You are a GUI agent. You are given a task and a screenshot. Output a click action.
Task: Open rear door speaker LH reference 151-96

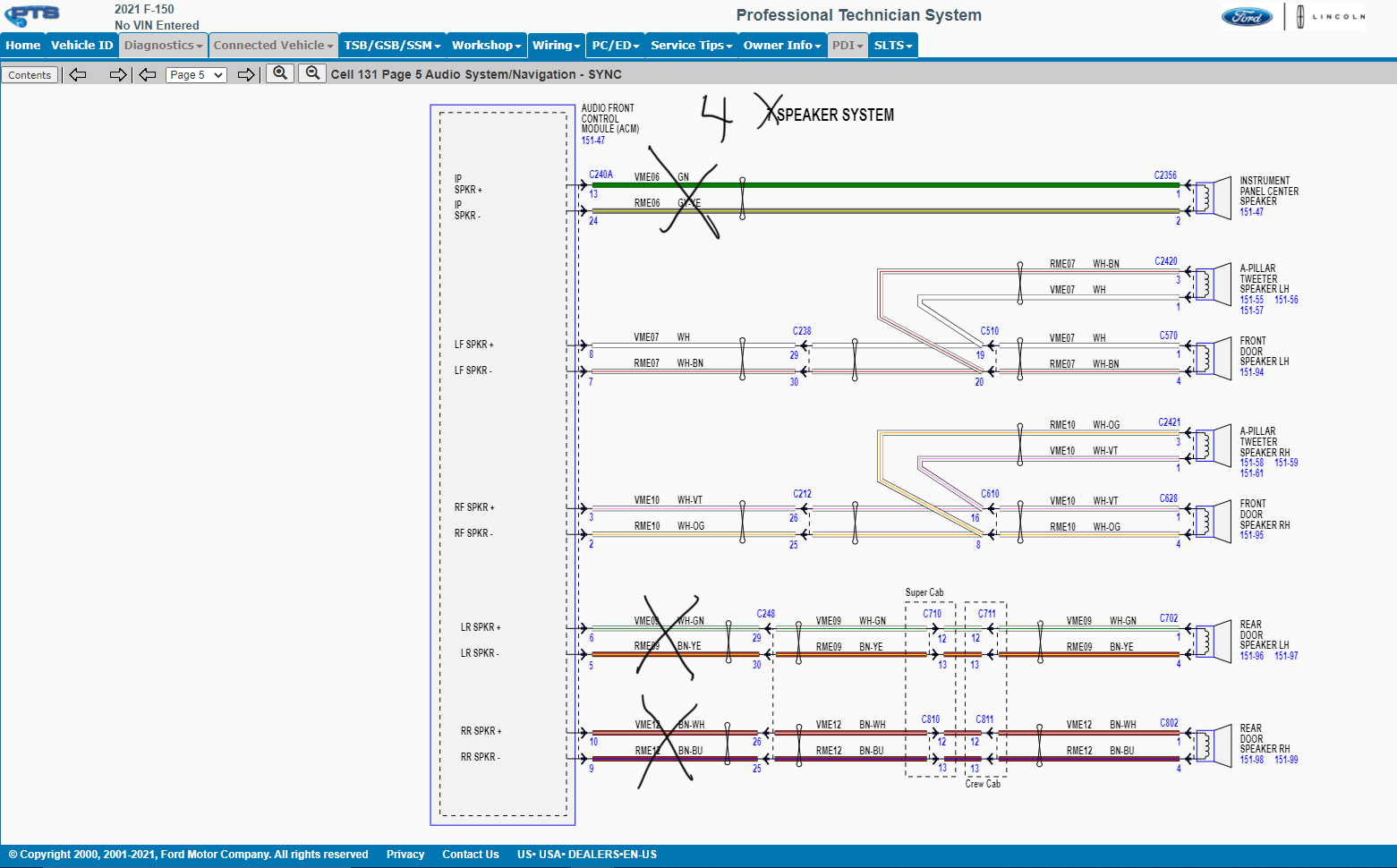point(1252,656)
